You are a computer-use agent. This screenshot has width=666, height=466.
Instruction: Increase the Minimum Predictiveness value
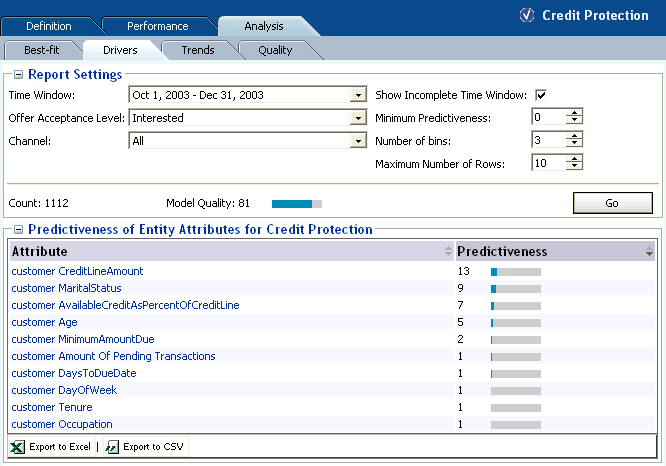pyautogui.click(x=574, y=114)
